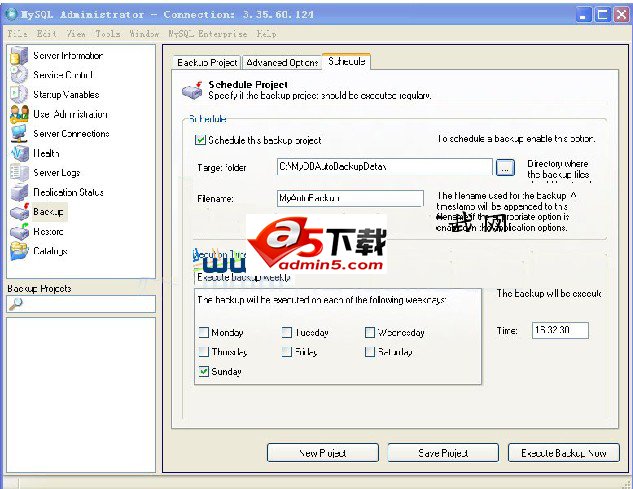
Task: Open the View menu
Action: point(76,34)
